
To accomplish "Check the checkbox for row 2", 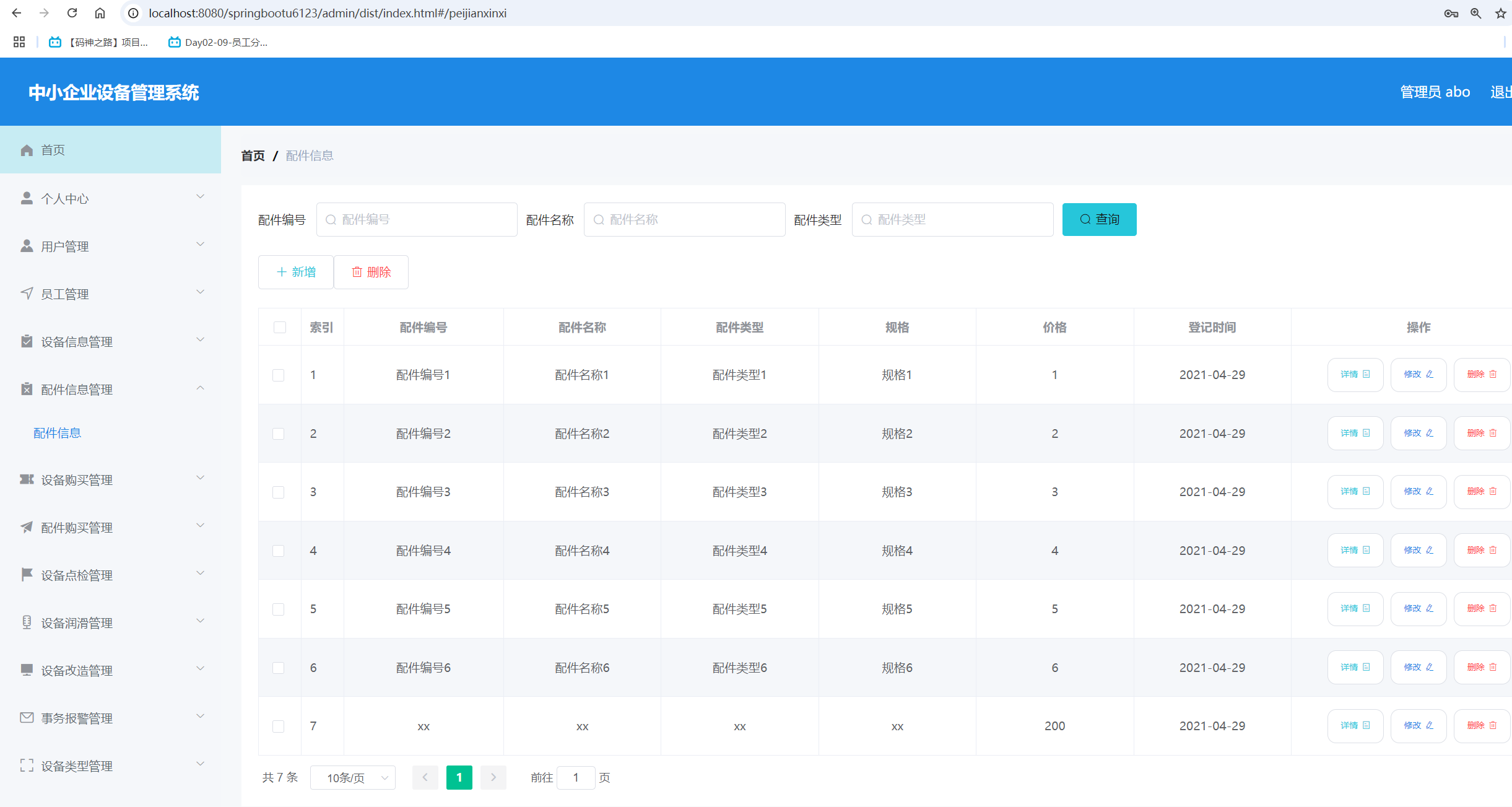I will pos(279,434).
